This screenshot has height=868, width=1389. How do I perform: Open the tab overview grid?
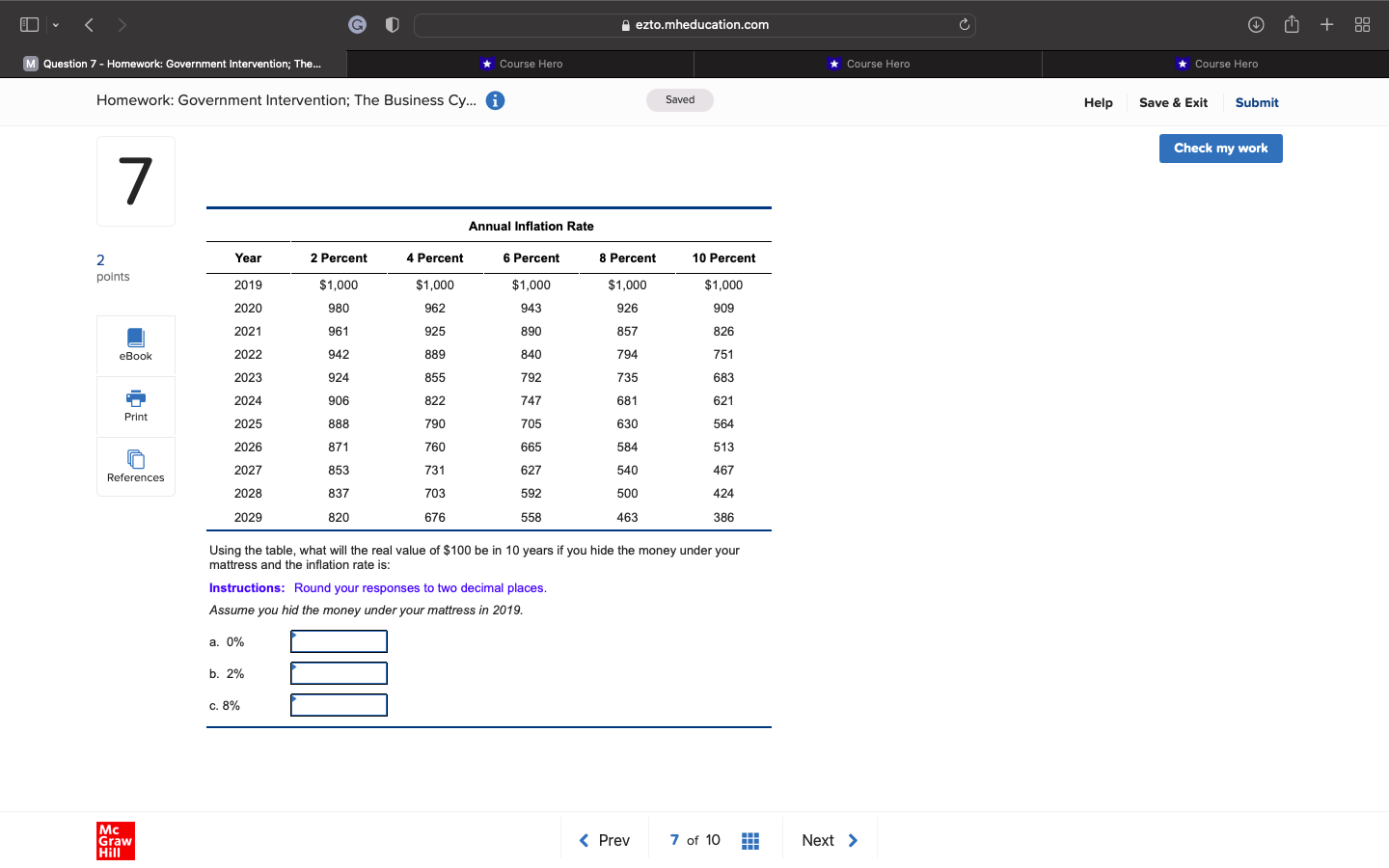click(1362, 24)
